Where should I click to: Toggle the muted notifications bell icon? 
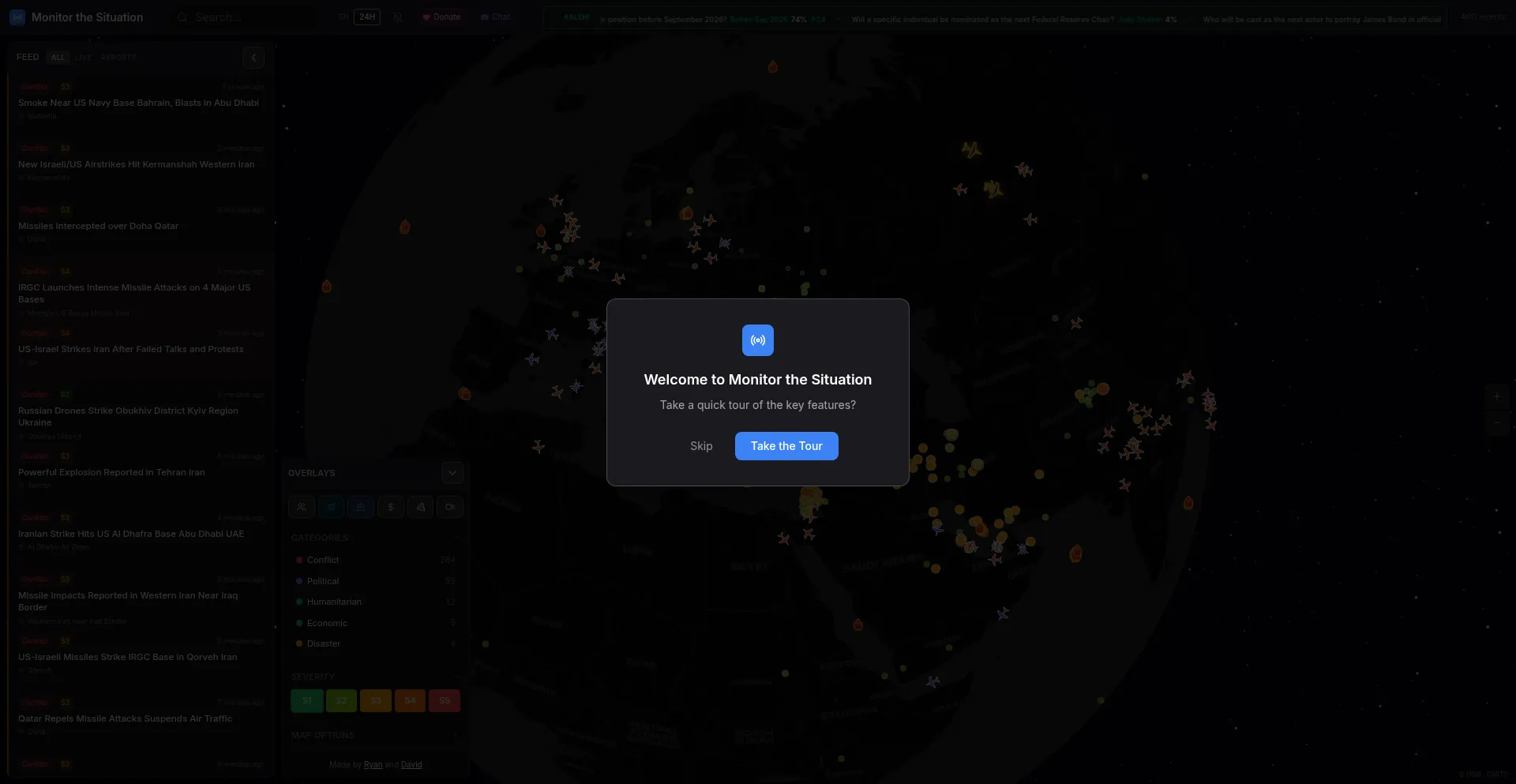pyautogui.click(x=398, y=17)
